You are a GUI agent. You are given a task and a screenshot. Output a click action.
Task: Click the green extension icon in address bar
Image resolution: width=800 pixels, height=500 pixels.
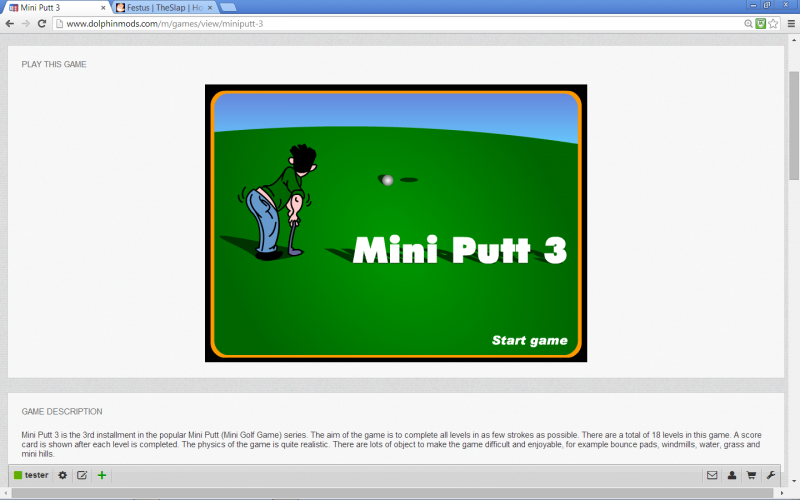tap(761, 23)
